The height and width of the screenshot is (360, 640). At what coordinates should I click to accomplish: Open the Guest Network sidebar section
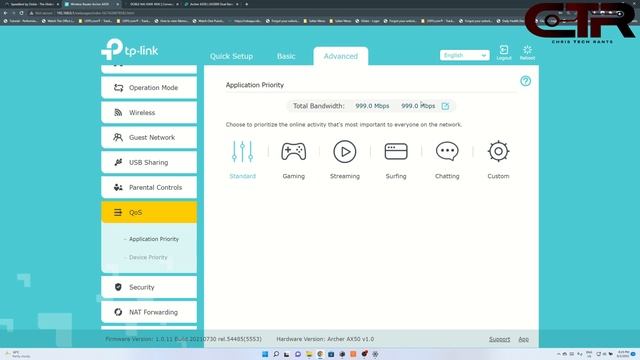tap(149, 138)
